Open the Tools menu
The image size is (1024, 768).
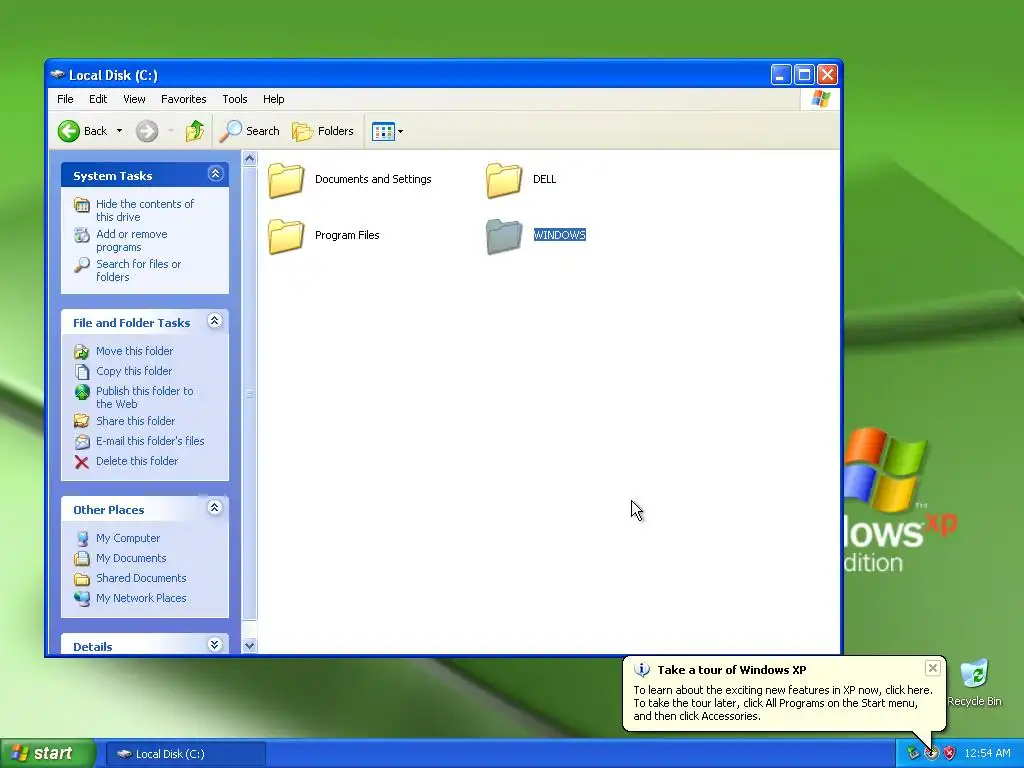coord(234,99)
